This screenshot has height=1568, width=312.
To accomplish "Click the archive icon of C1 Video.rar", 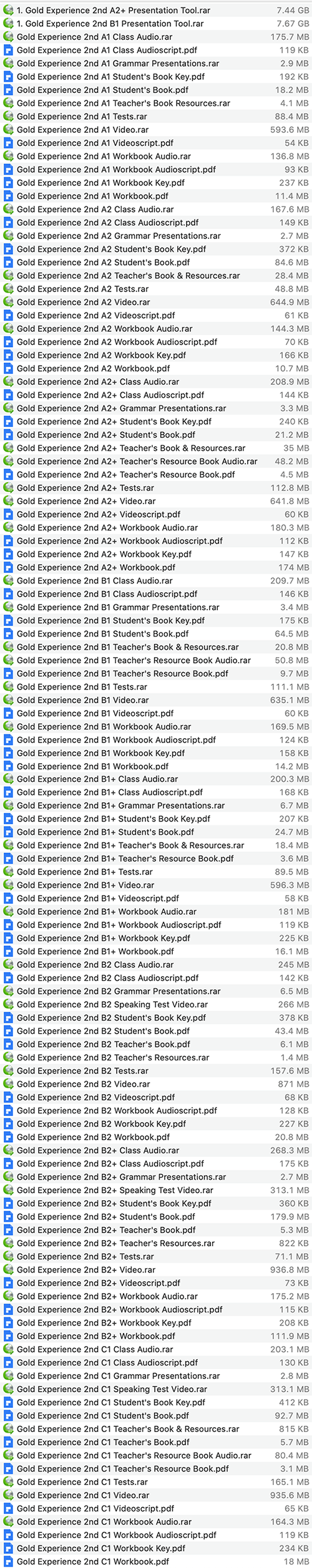I will 8,1495.
